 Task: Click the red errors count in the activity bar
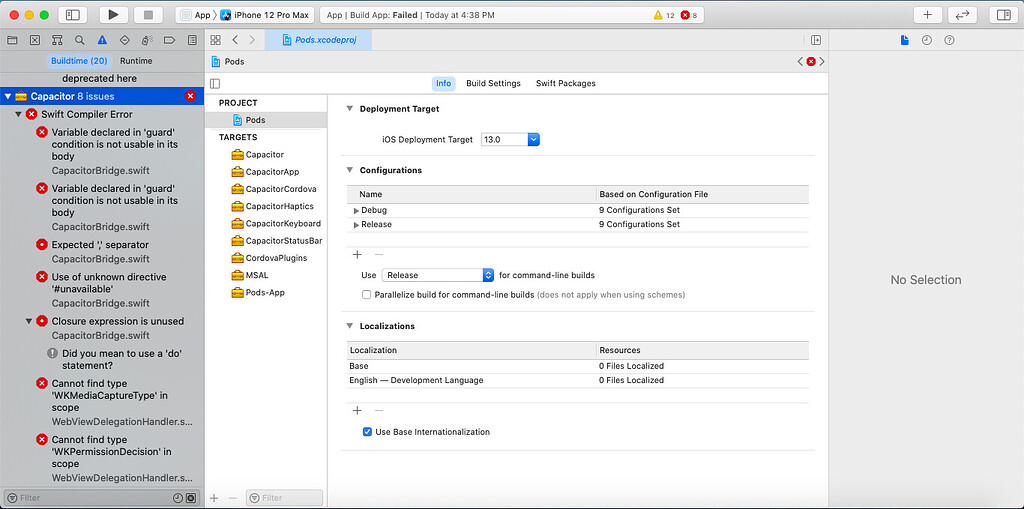pos(689,15)
